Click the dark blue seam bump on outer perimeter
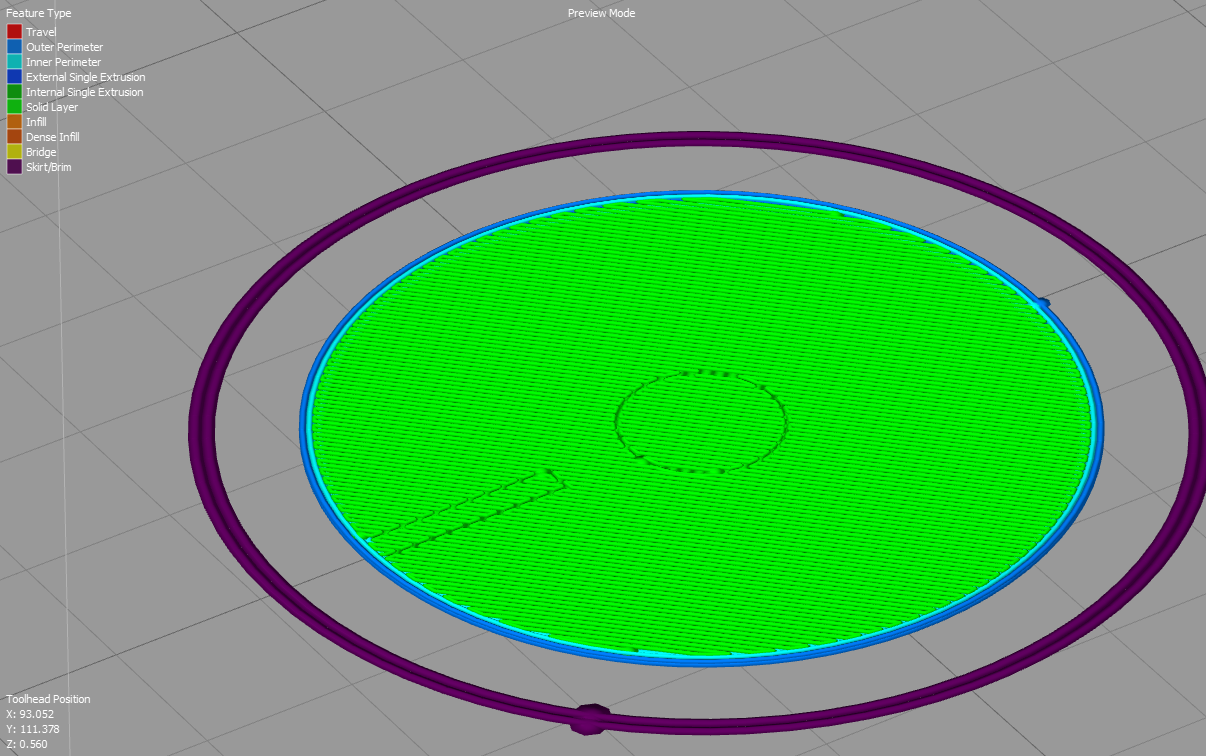 pos(1042,302)
